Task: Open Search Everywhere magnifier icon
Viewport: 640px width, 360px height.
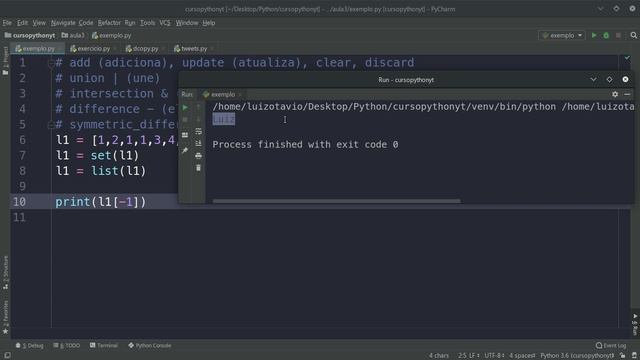Action: (x=633, y=36)
